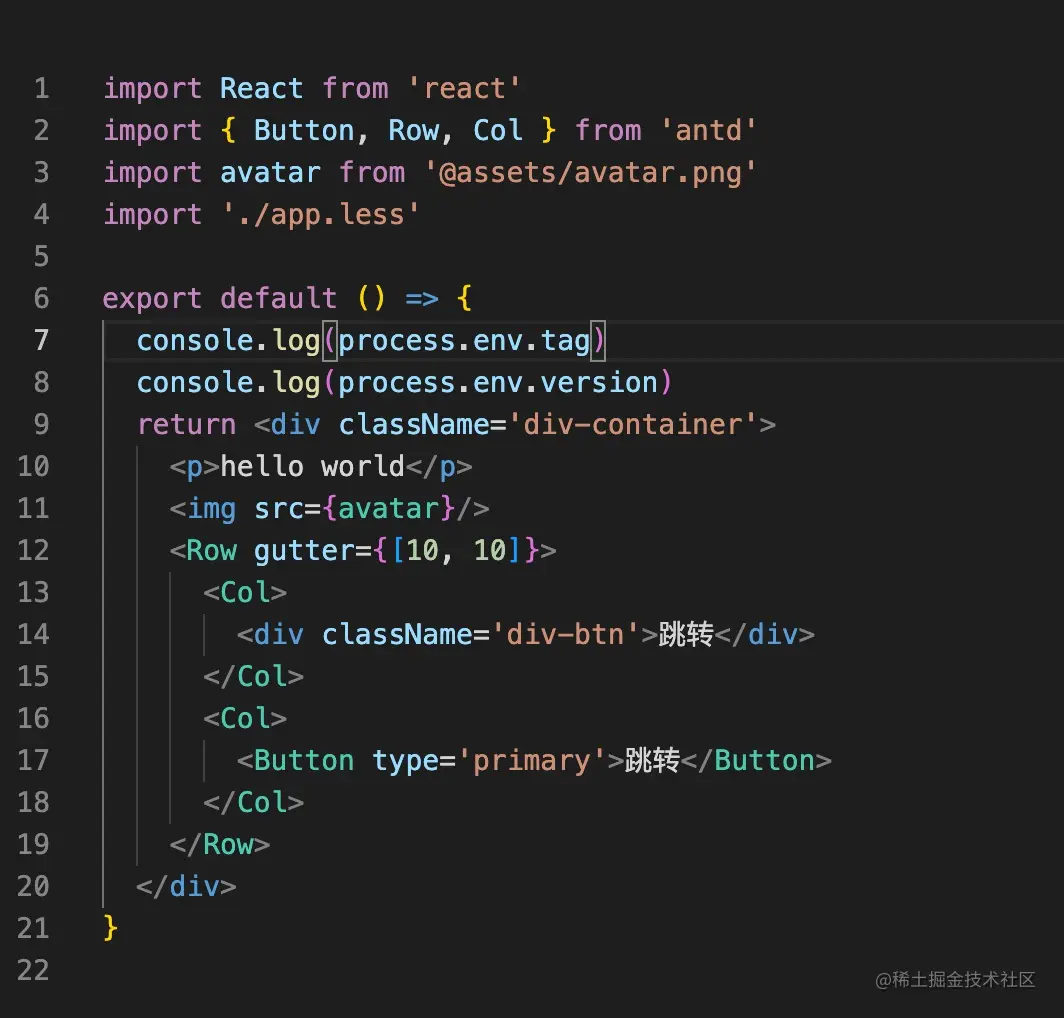Click the 'react' string on line 1

(465, 88)
